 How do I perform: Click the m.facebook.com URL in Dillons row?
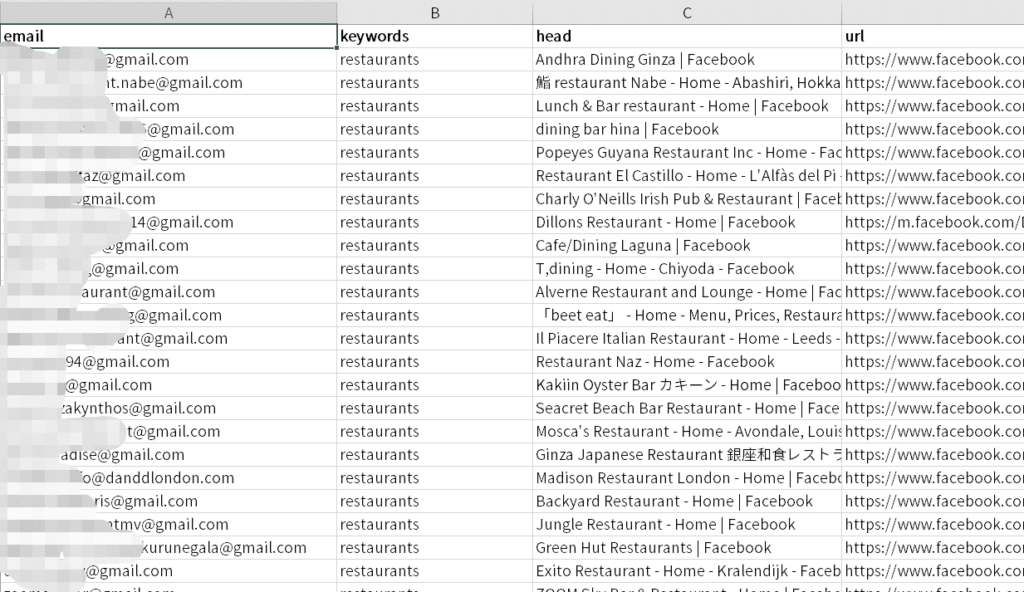(934, 222)
